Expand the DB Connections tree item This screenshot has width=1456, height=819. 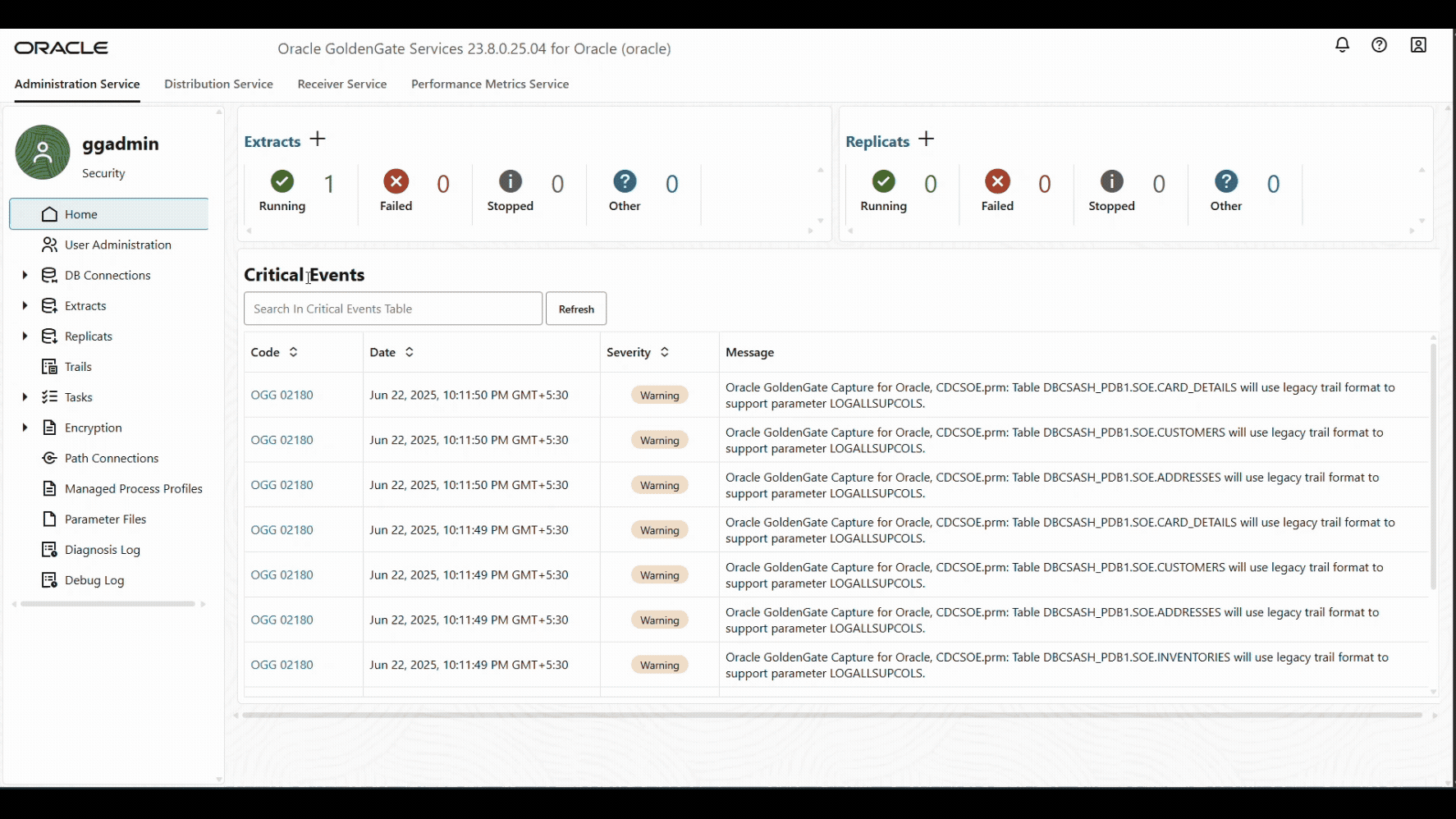(x=24, y=275)
